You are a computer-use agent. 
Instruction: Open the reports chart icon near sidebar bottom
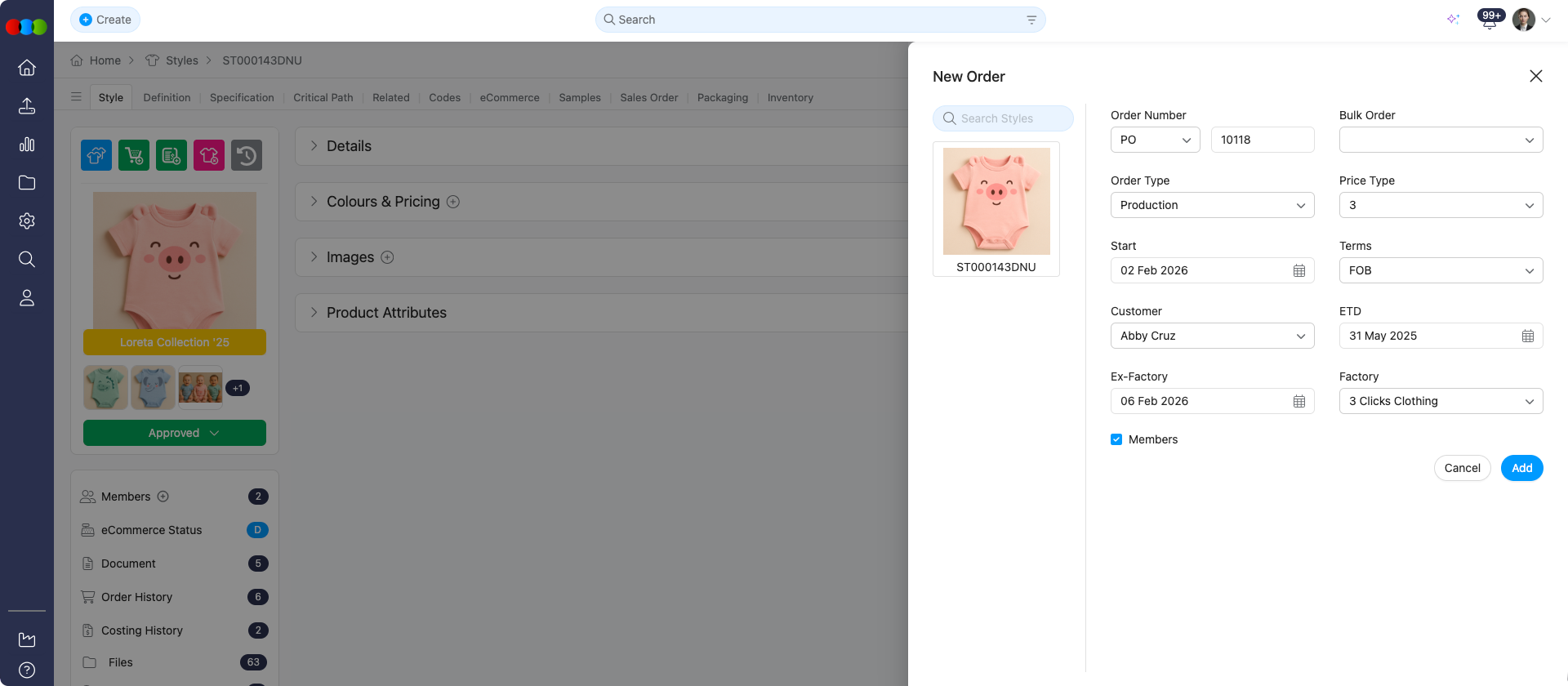coord(27,639)
